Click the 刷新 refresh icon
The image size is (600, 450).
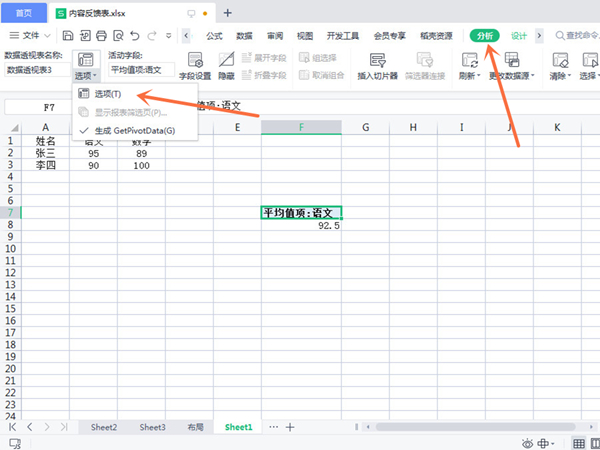(470, 65)
